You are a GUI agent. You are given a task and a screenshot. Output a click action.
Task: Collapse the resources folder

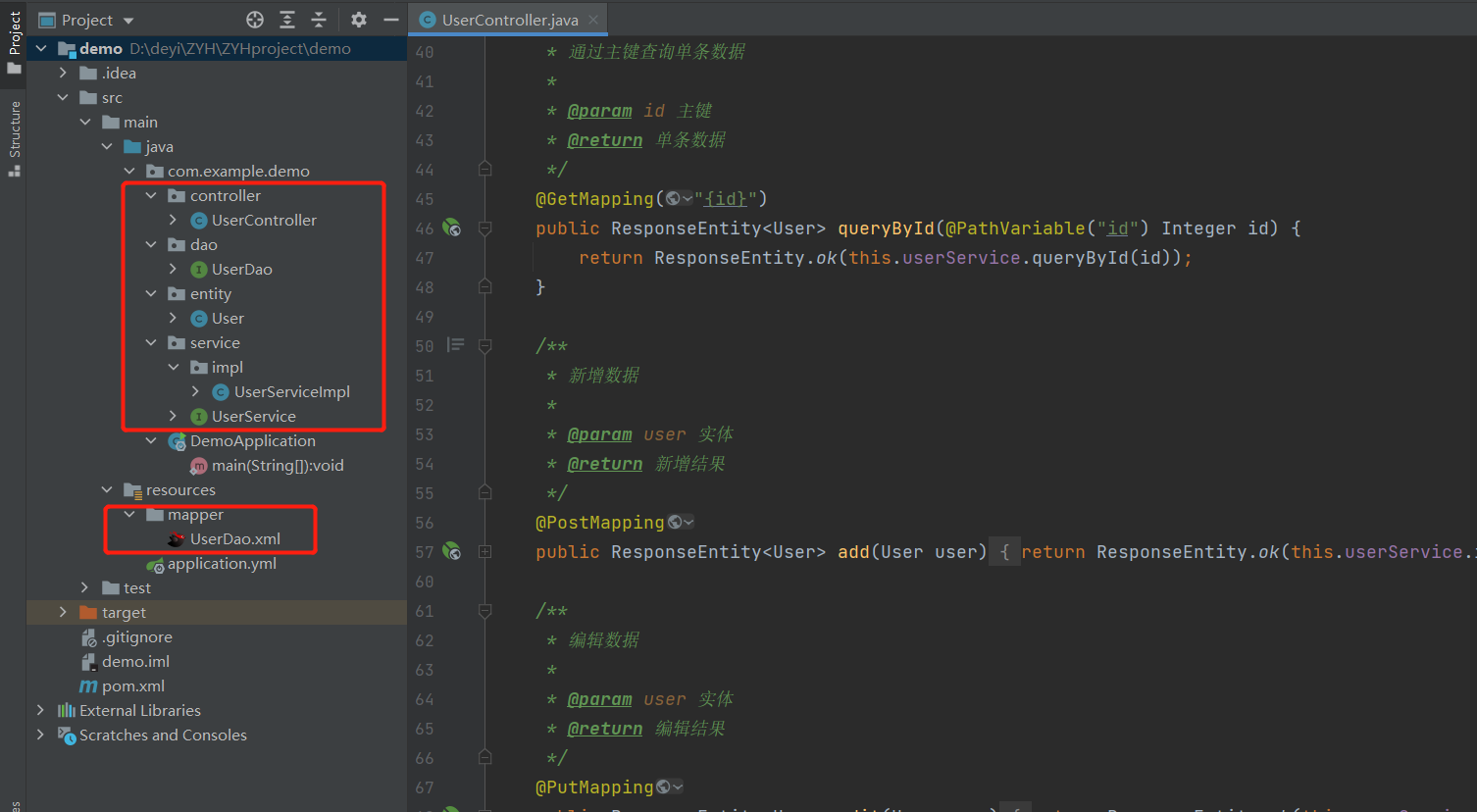click(107, 489)
